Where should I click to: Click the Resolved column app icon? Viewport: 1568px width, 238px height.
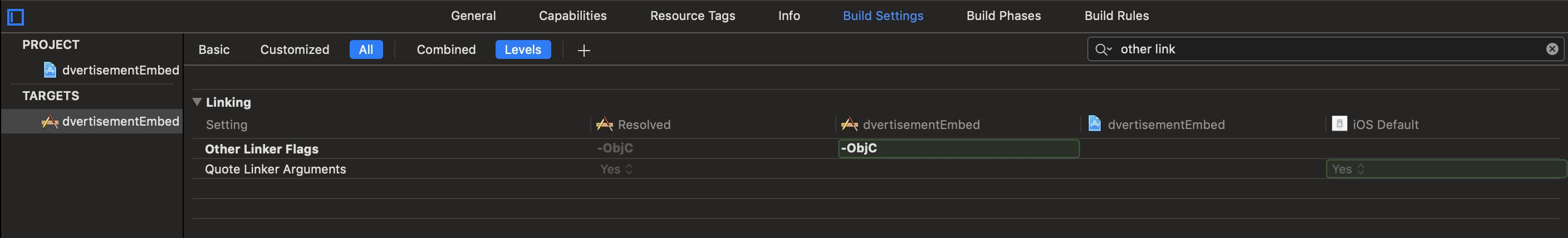[x=605, y=125]
